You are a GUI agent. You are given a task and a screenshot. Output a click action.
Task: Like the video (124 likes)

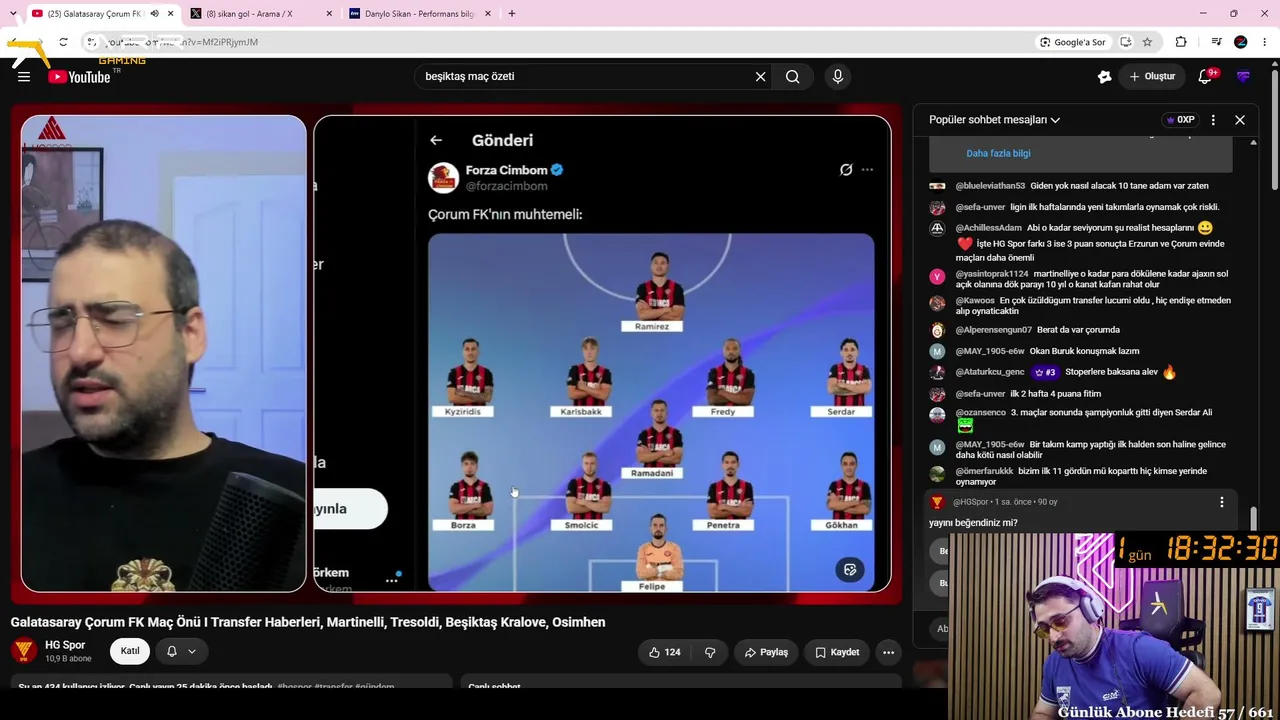pos(664,652)
